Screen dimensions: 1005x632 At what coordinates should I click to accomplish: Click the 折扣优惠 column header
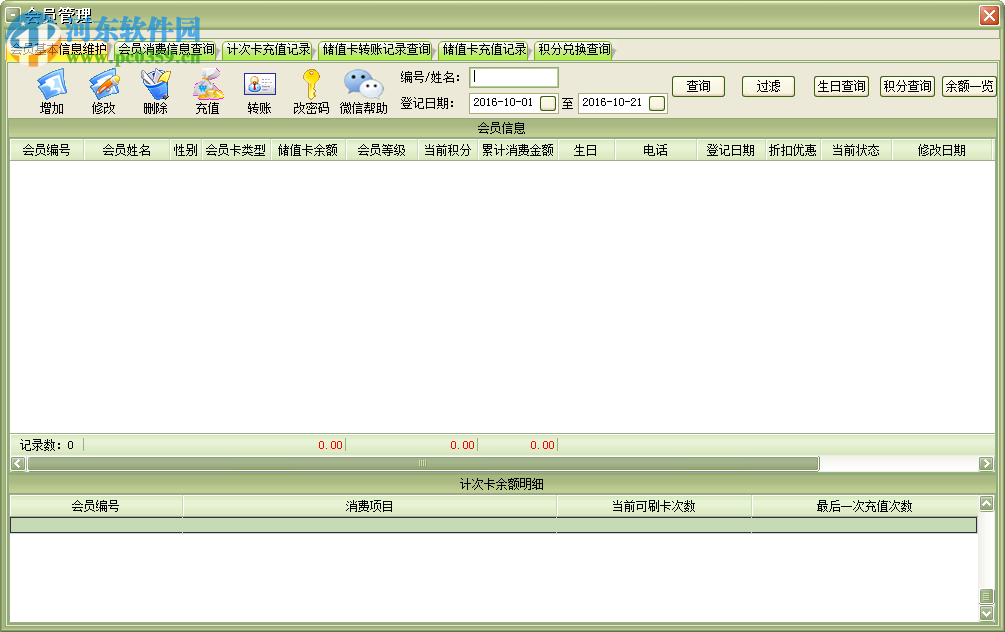793,150
